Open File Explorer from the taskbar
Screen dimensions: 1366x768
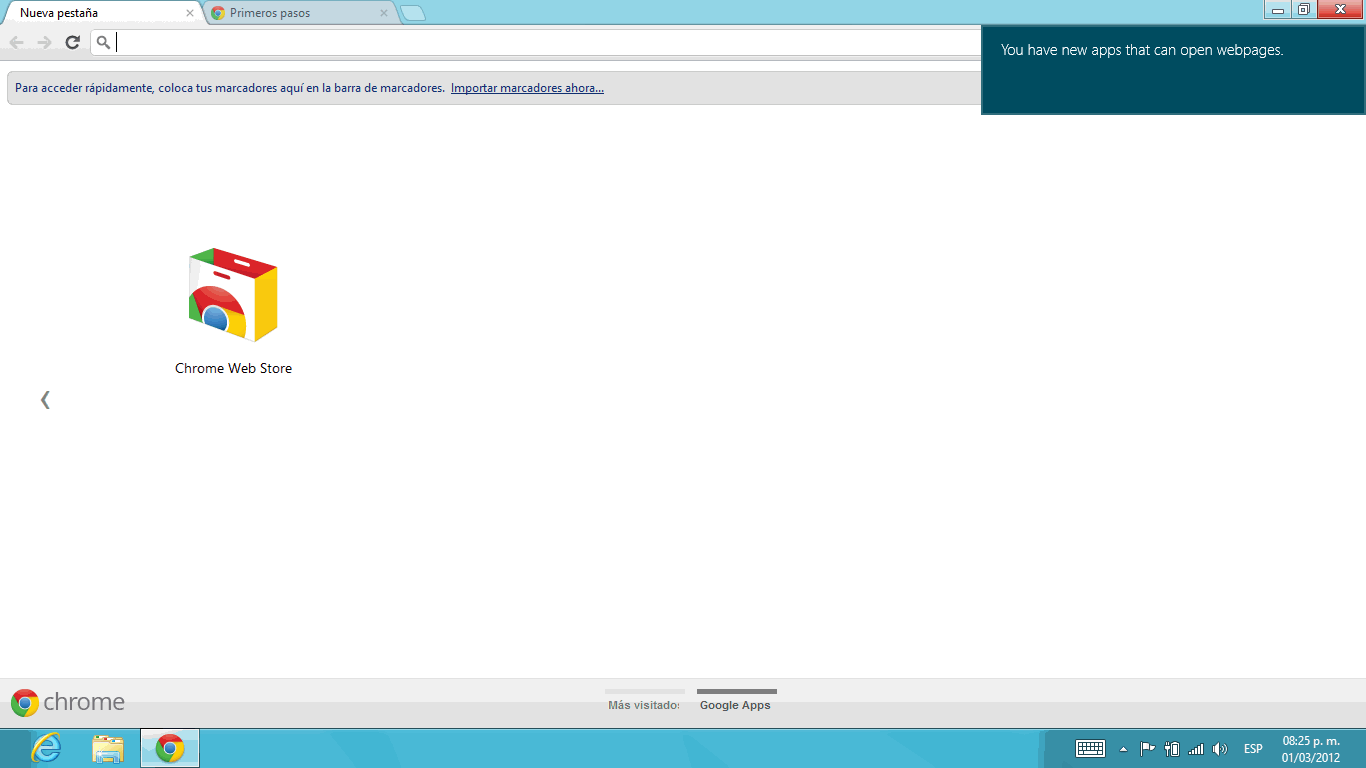pos(108,748)
